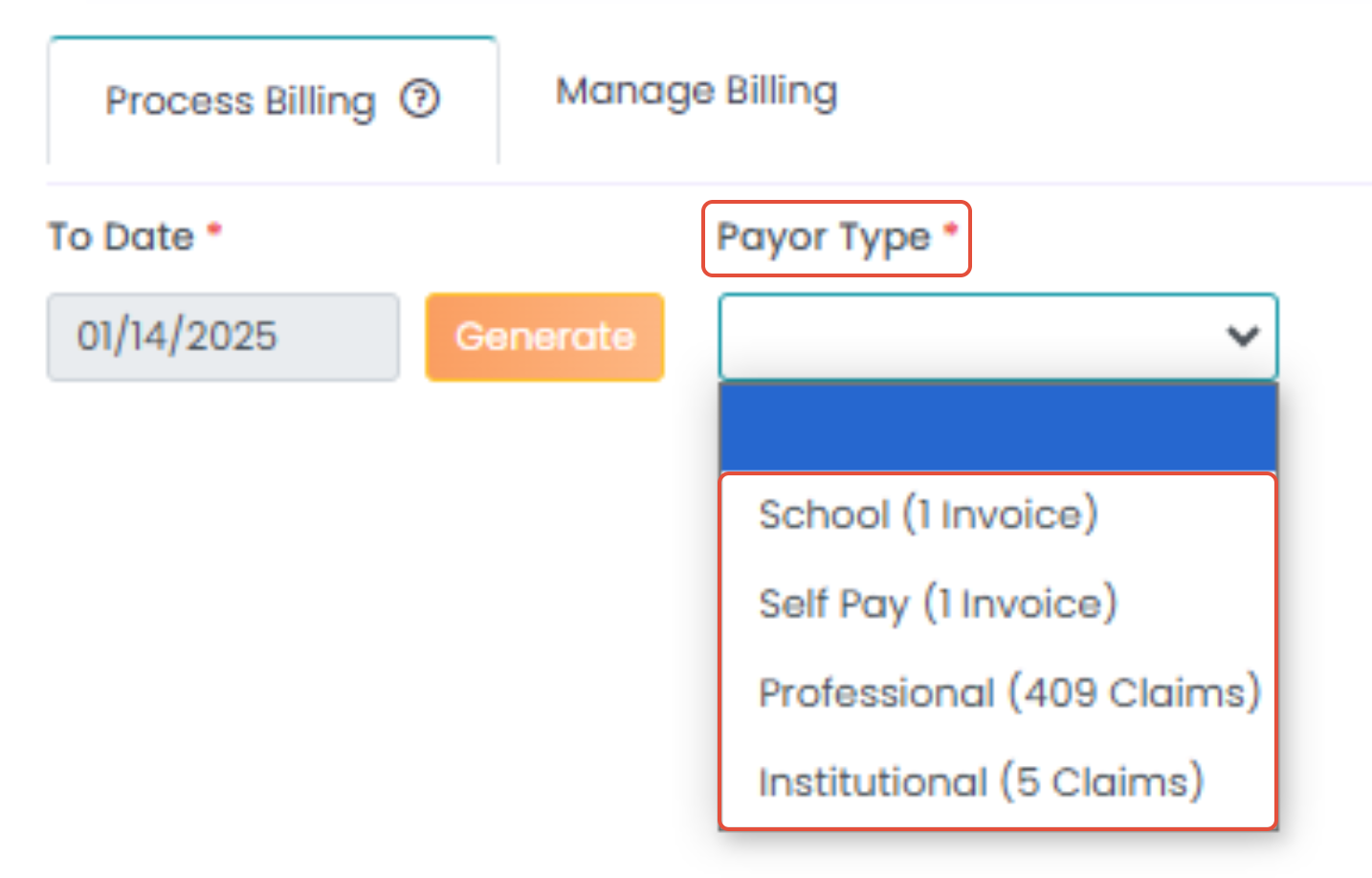The image size is (1372, 878).
Task: Click the red asterisk next to To Date
Action: pos(214,229)
